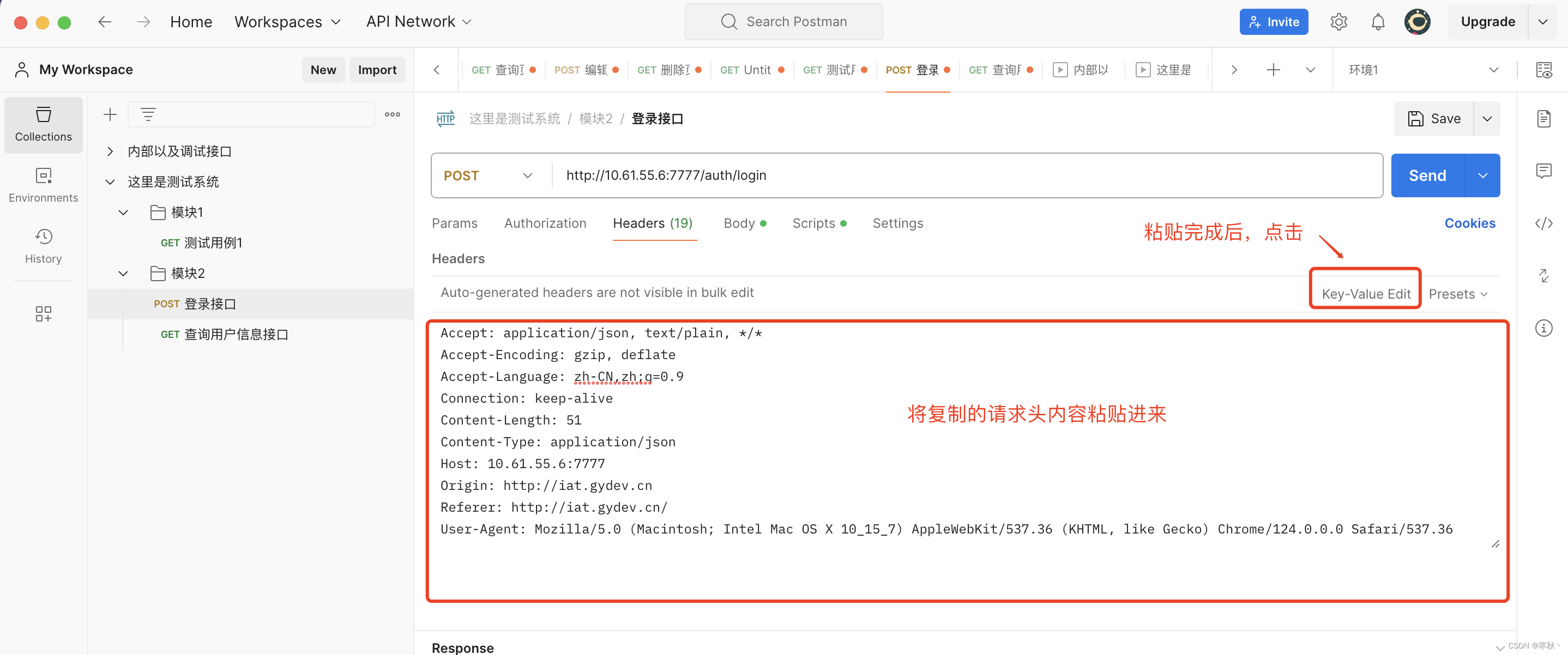Open the Collections panel in left sidebar
The image size is (1568, 655).
[43, 124]
